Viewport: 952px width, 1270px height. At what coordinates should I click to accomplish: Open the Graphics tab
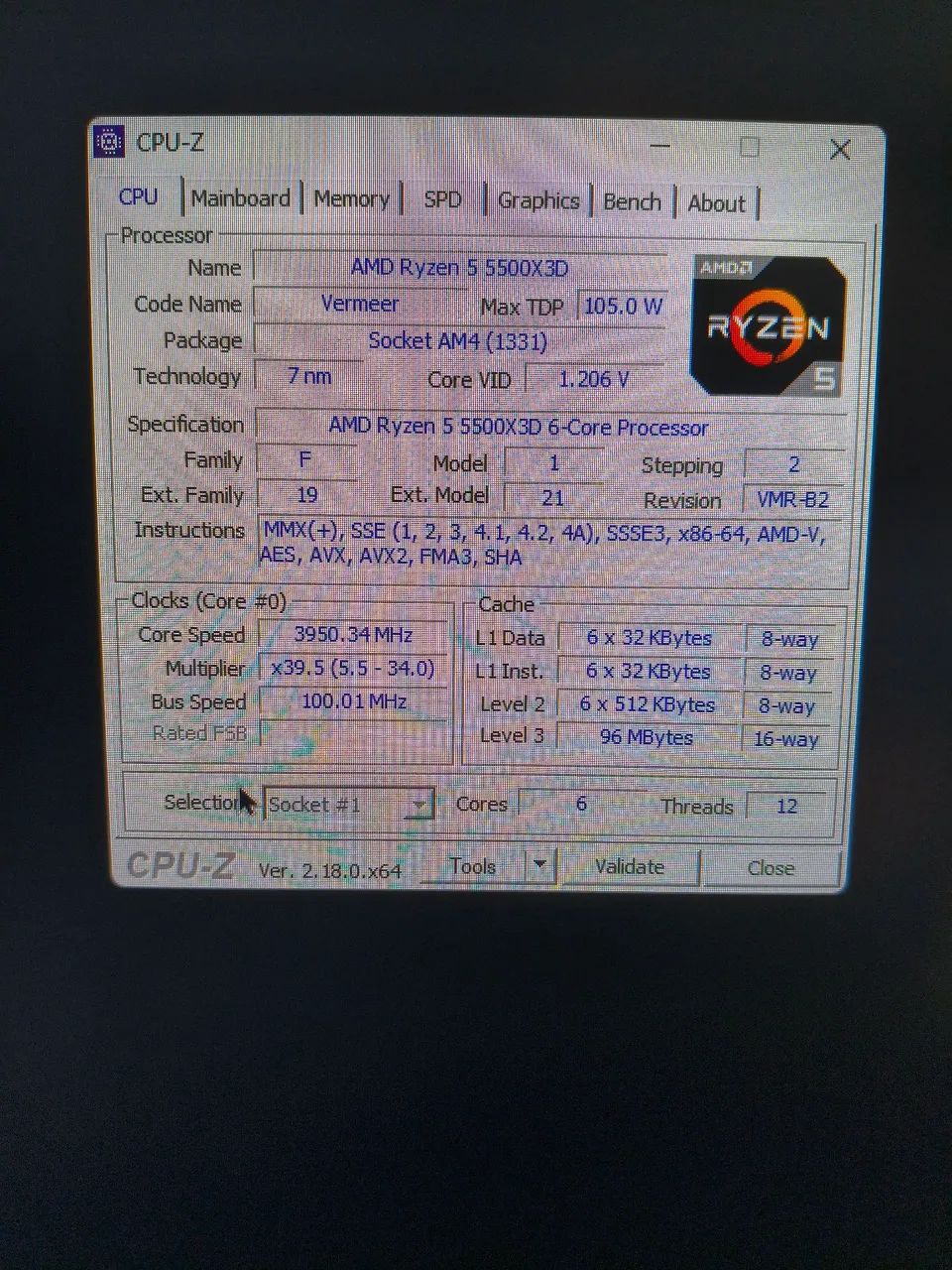[x=538, y=201]
